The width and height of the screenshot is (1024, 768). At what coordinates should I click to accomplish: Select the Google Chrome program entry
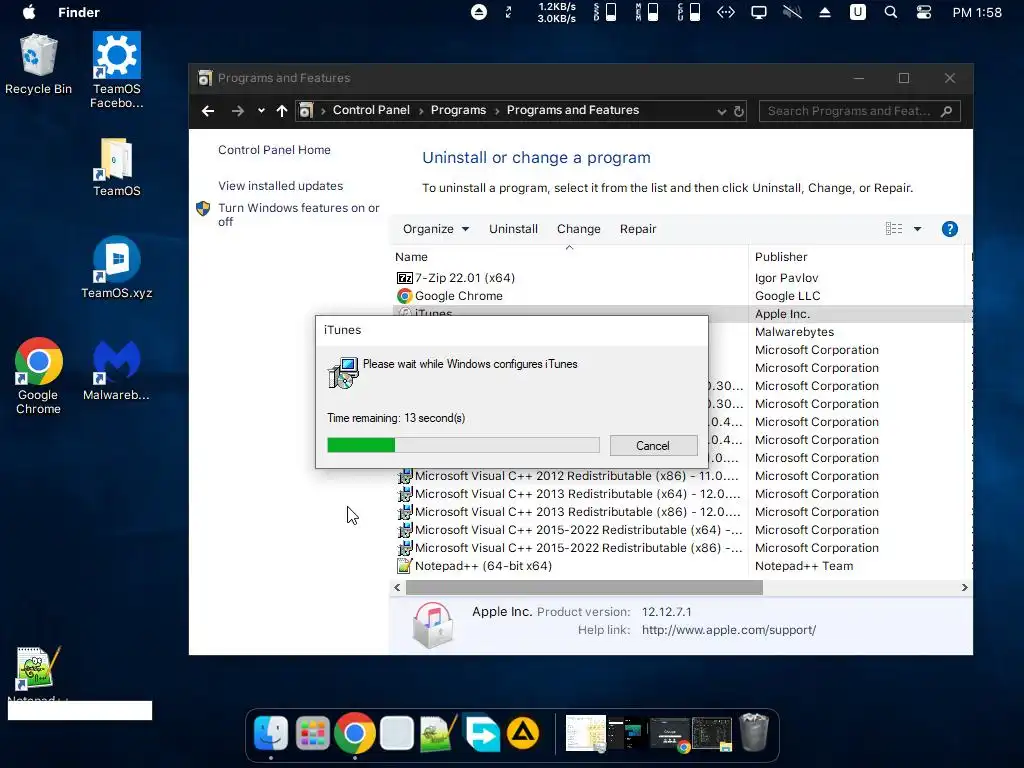[x=458, y=296]
